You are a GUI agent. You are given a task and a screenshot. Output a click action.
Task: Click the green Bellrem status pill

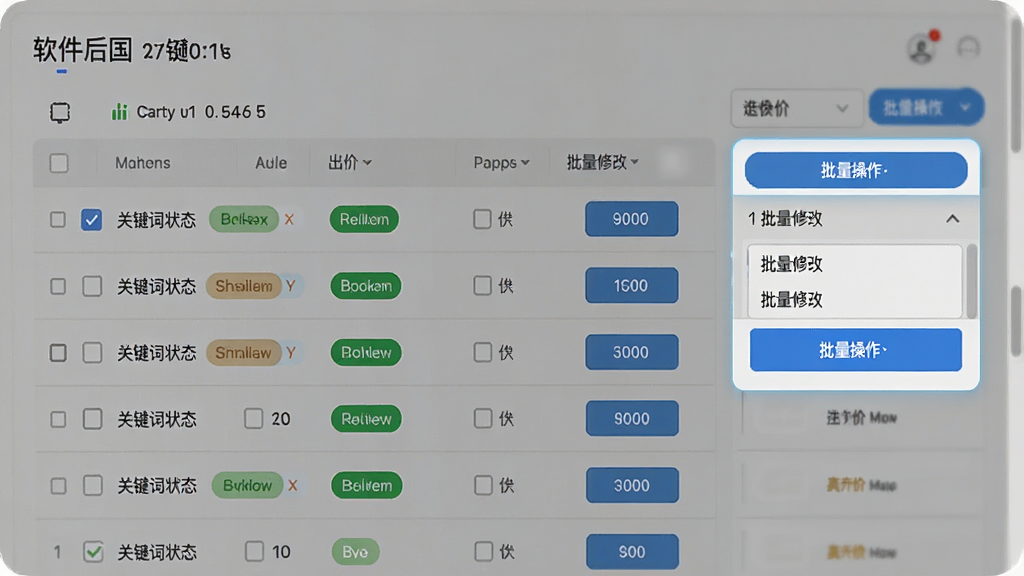tap(367, 485)
